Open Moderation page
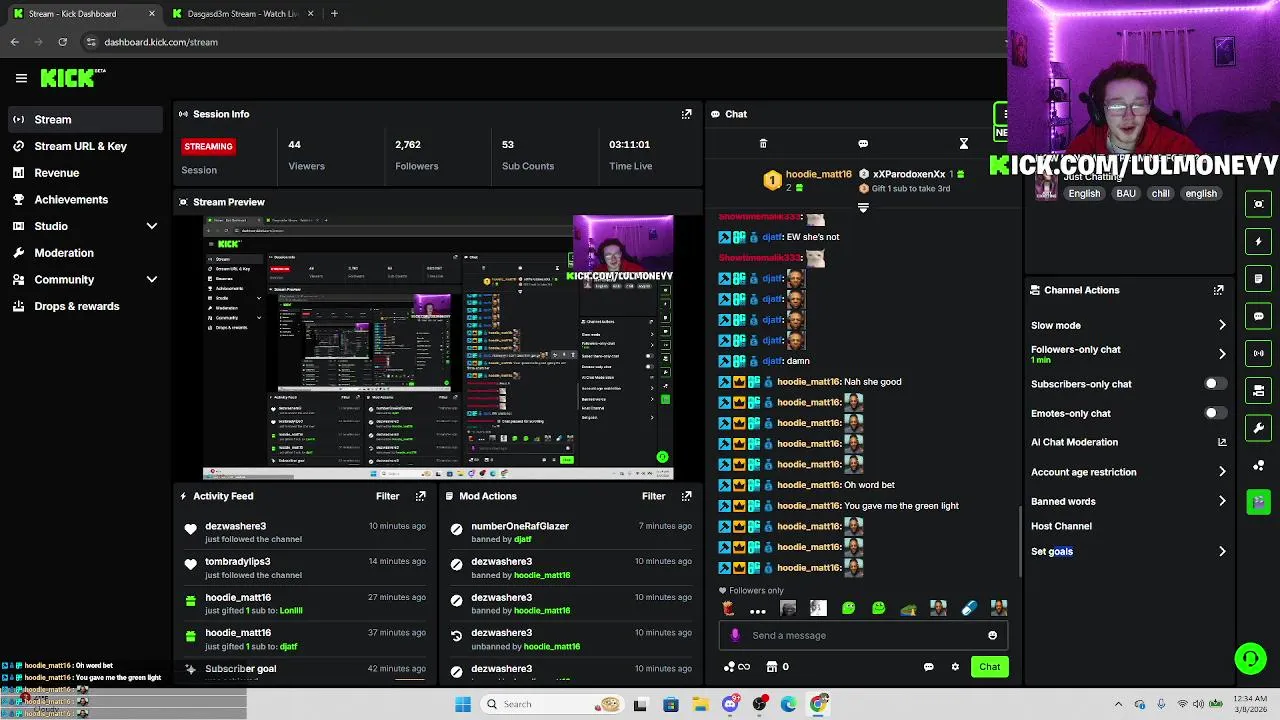Screen dimensions: 1280x720 (85, 253)
